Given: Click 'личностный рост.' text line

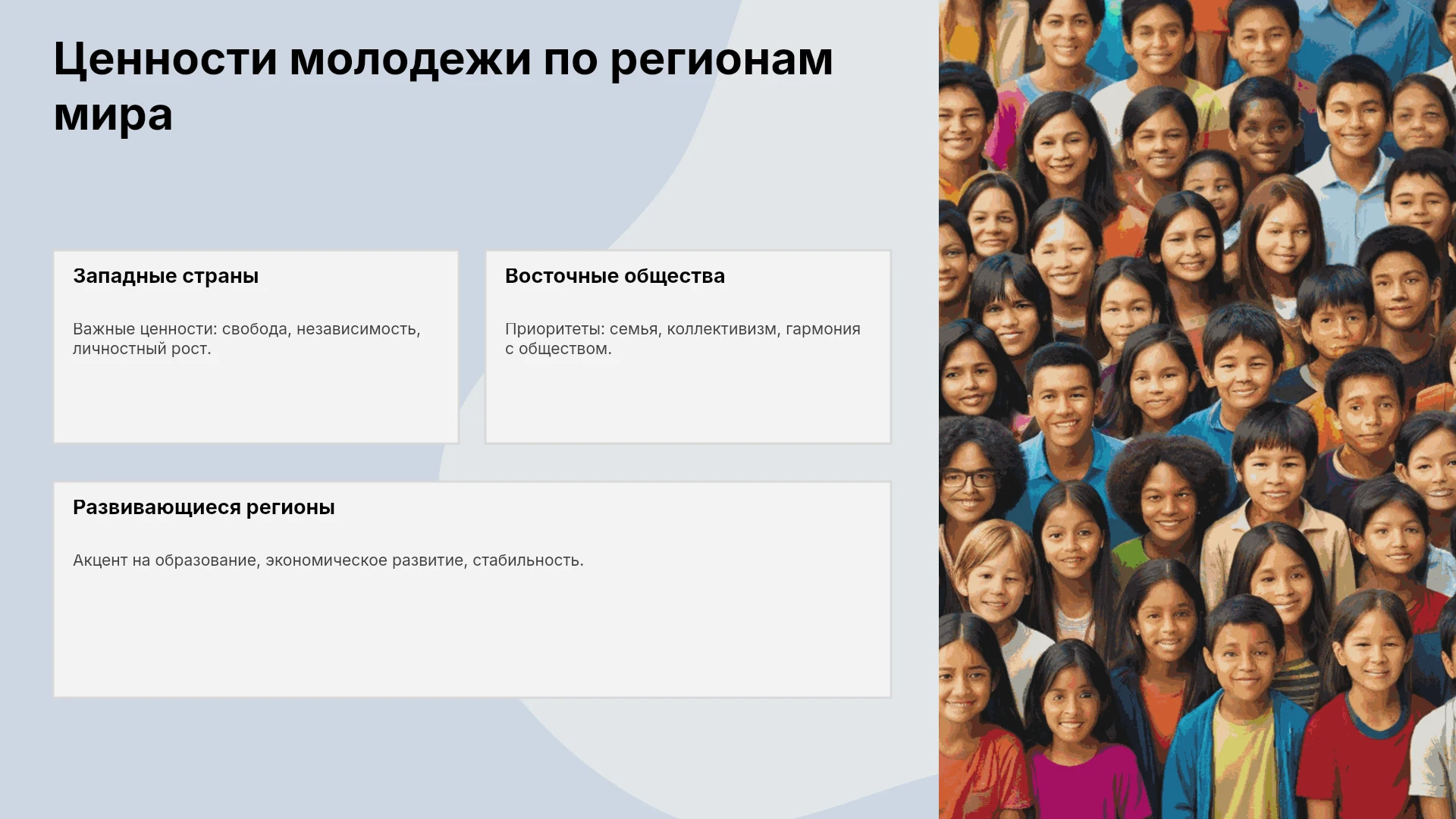Looking at the screenshot, I should click(x=142, y=349).
